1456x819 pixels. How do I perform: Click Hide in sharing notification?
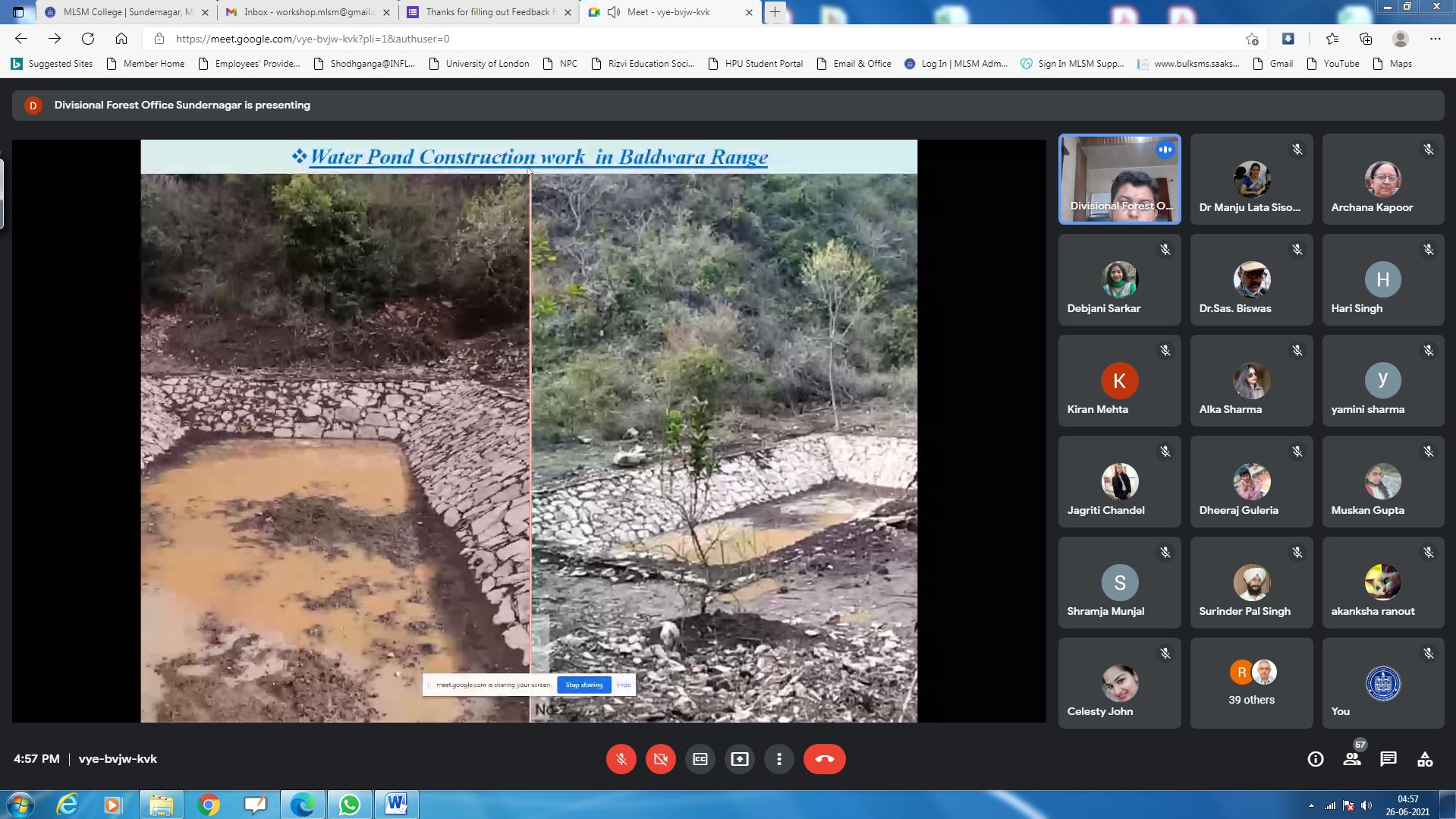pos(624,685)
